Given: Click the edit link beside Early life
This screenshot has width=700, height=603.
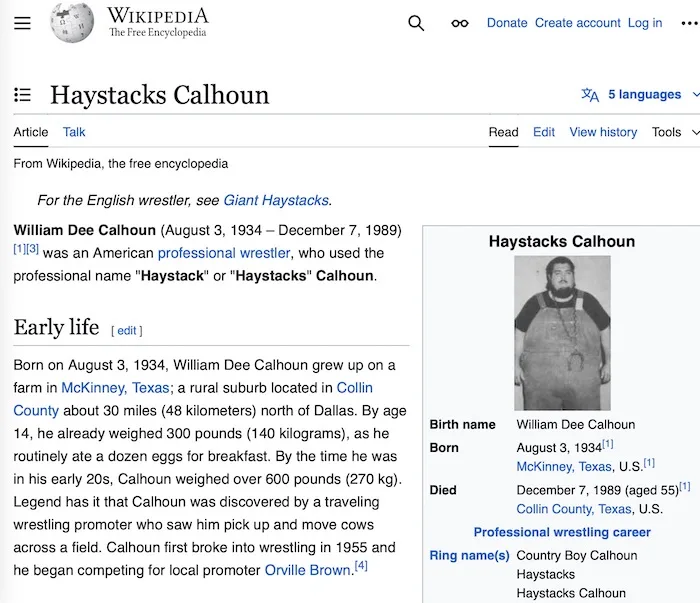Looking at the screenshot, I should [x=127, y=331].
